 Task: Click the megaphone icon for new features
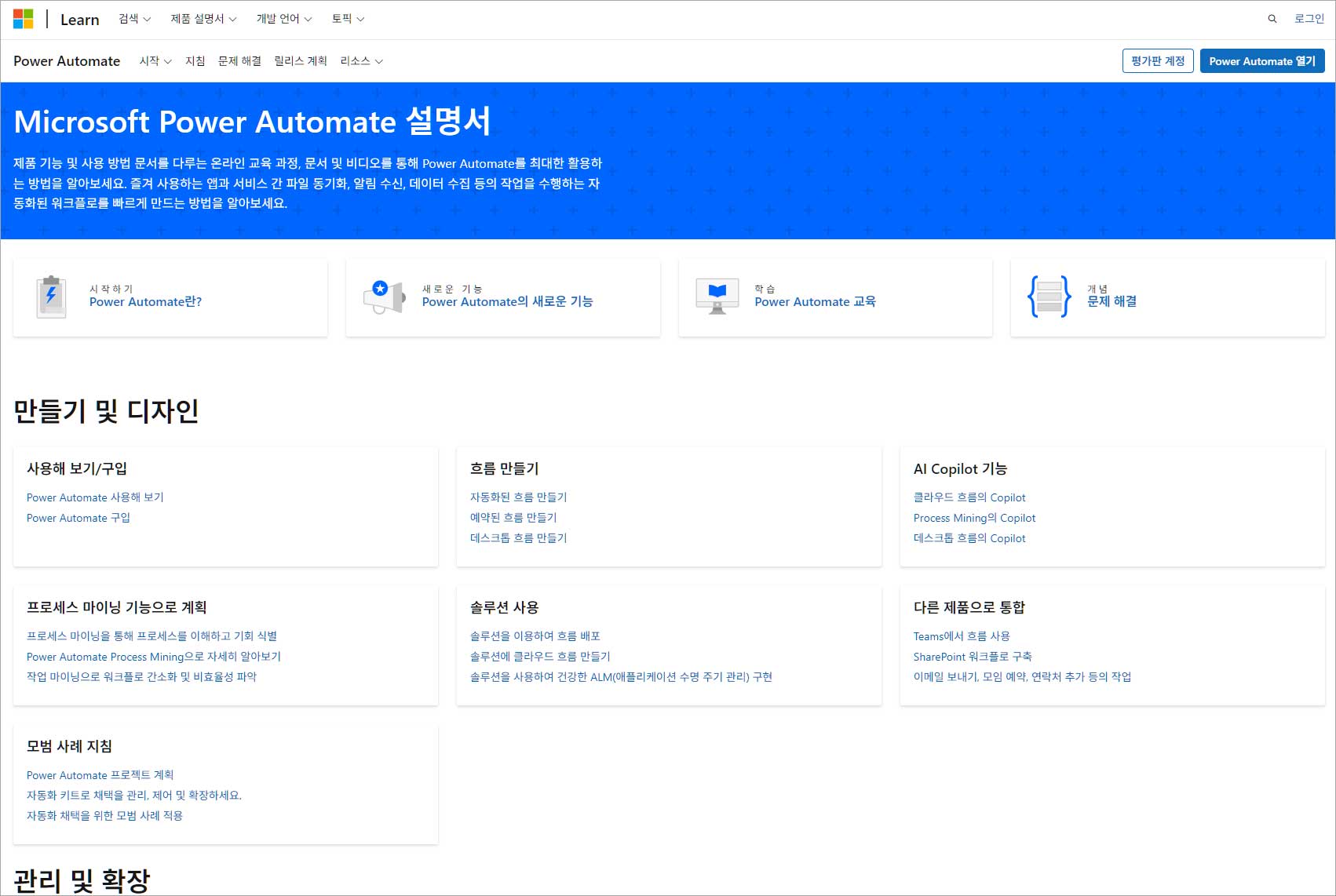(x=382, y=297)
